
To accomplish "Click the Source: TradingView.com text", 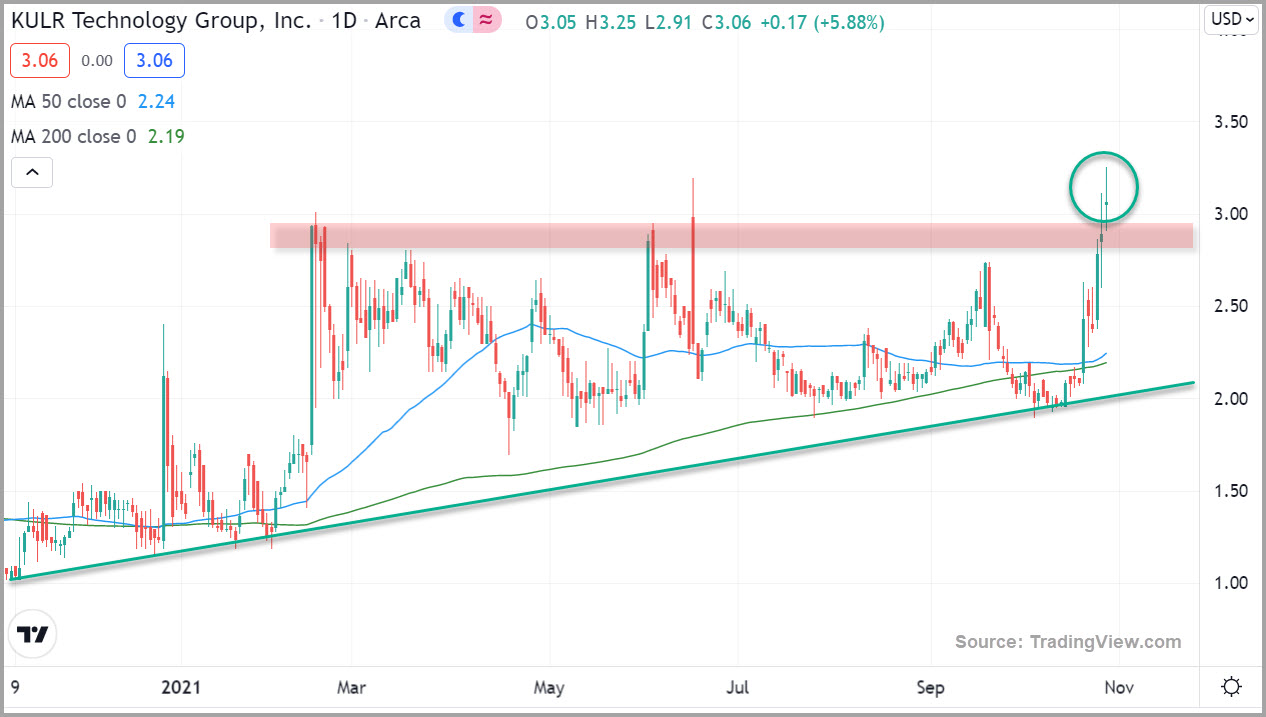I will point(1067,642).
